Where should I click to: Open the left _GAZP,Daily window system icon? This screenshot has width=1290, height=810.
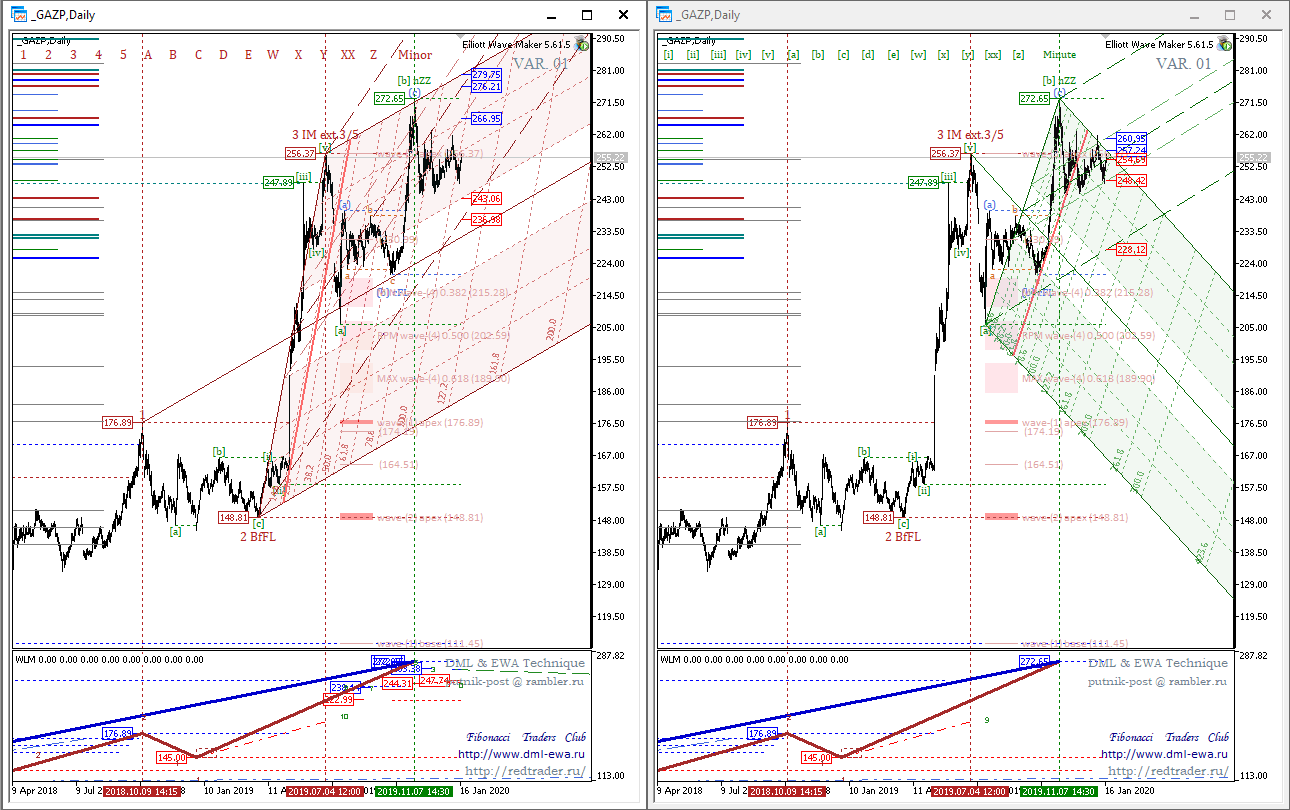(x=18, y=14)
